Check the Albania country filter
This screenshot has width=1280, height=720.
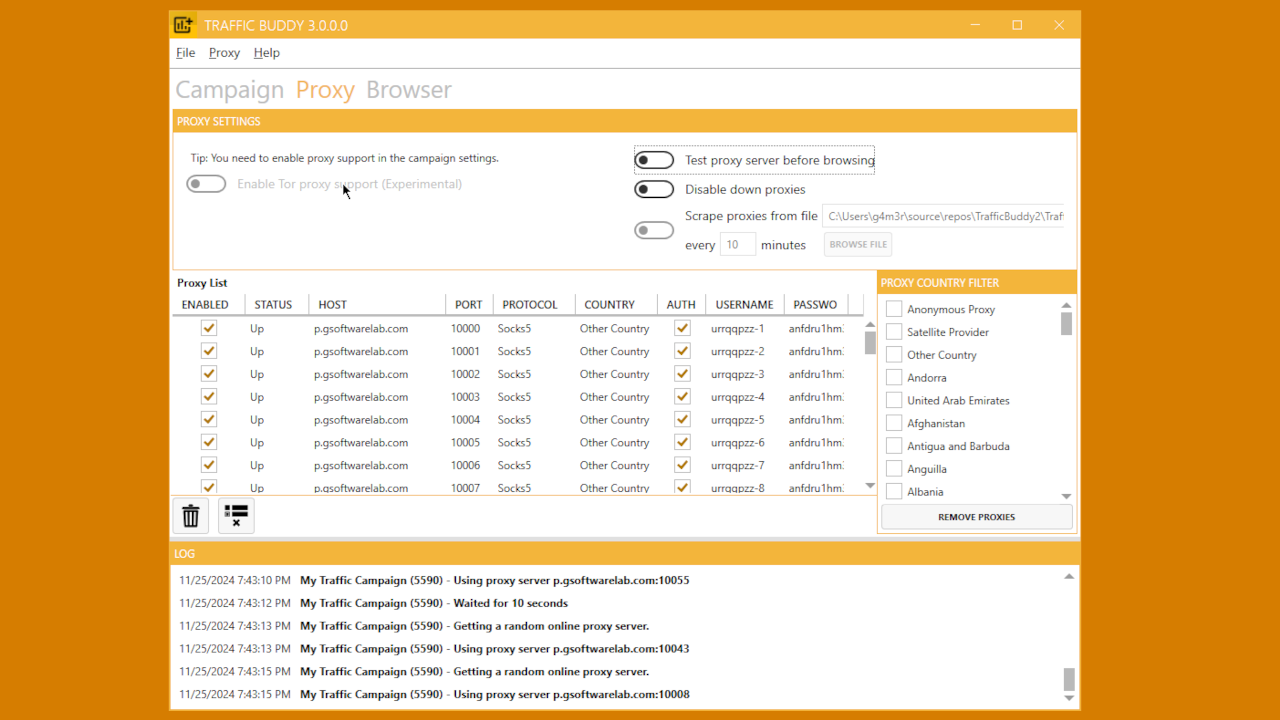click(893, 491)
